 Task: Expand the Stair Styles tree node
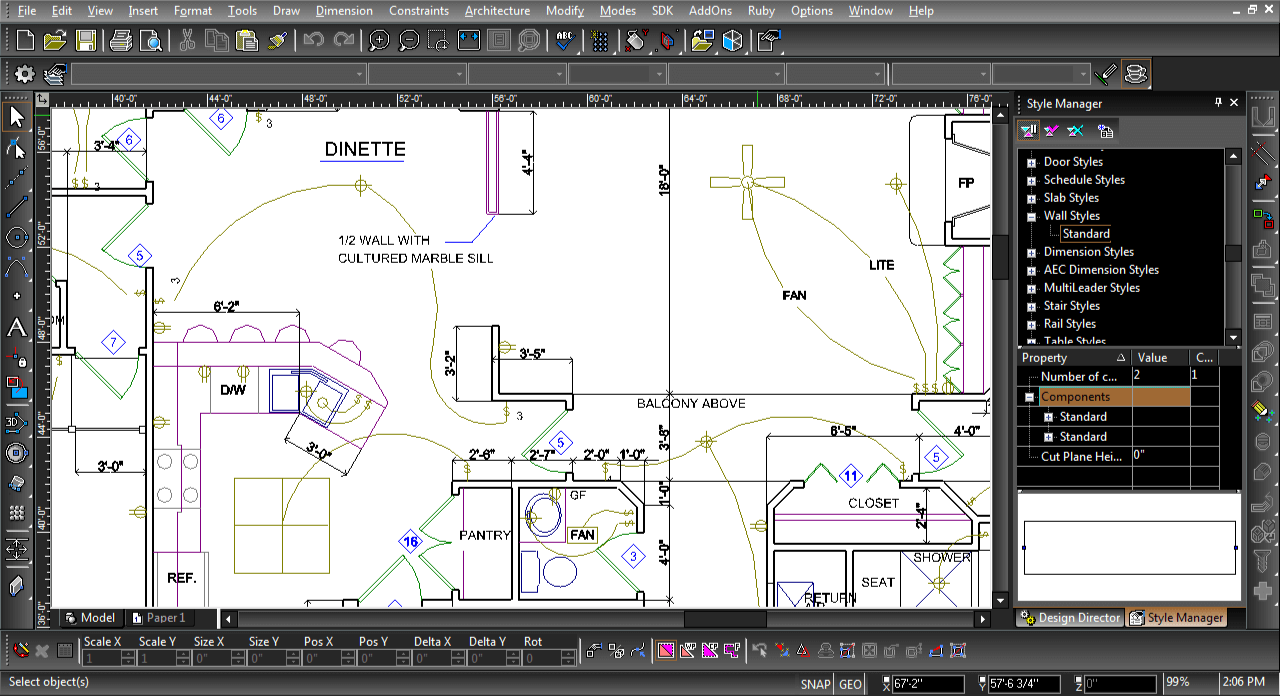[1031, 306]
